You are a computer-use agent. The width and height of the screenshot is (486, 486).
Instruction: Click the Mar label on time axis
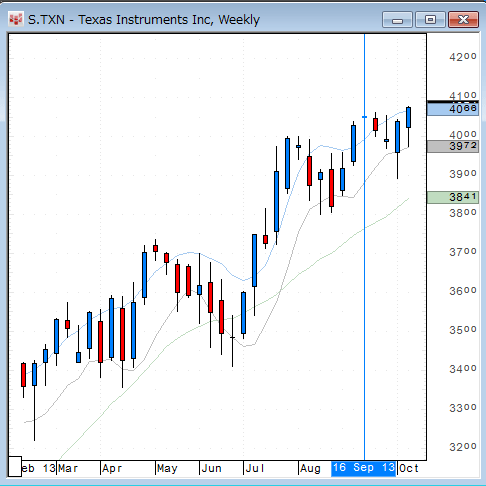click(68, 469)
